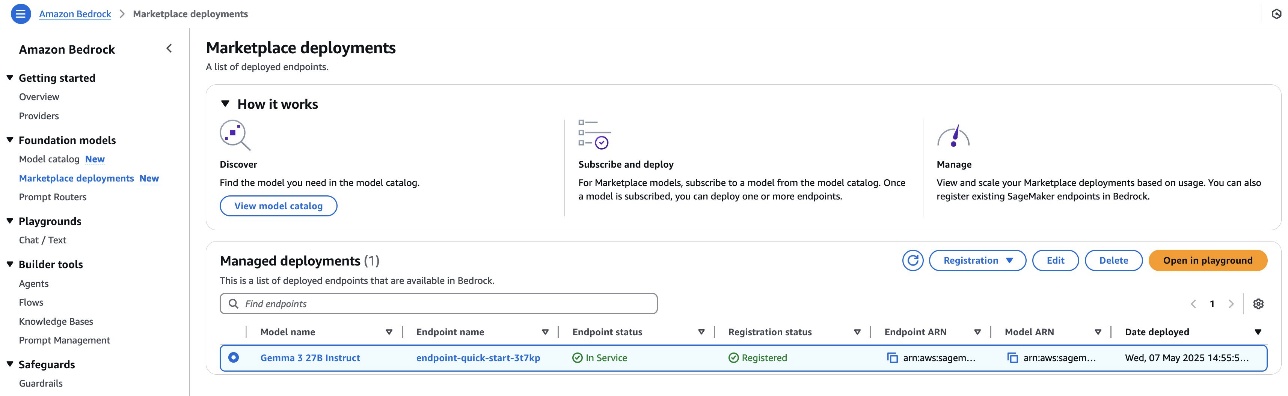The height and width of the screenshot is (396, 1288).
Task: Refresh the managed deployments list
Action: (x=912, y=260)
